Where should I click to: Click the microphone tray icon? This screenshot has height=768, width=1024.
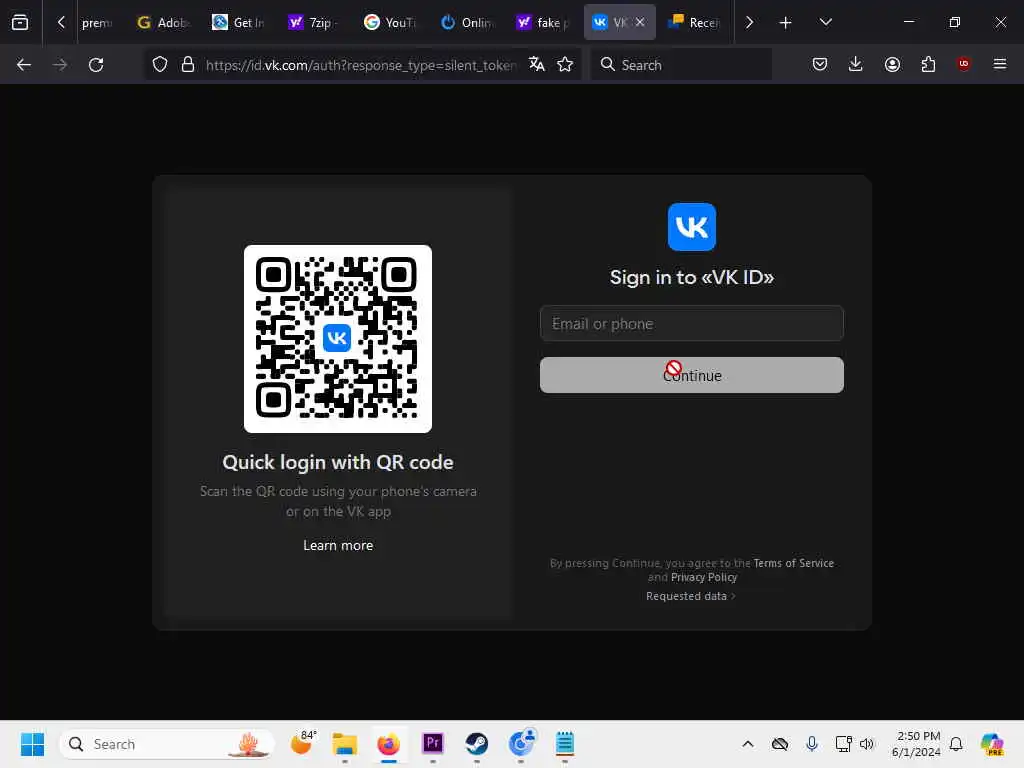tap(812, 744)
